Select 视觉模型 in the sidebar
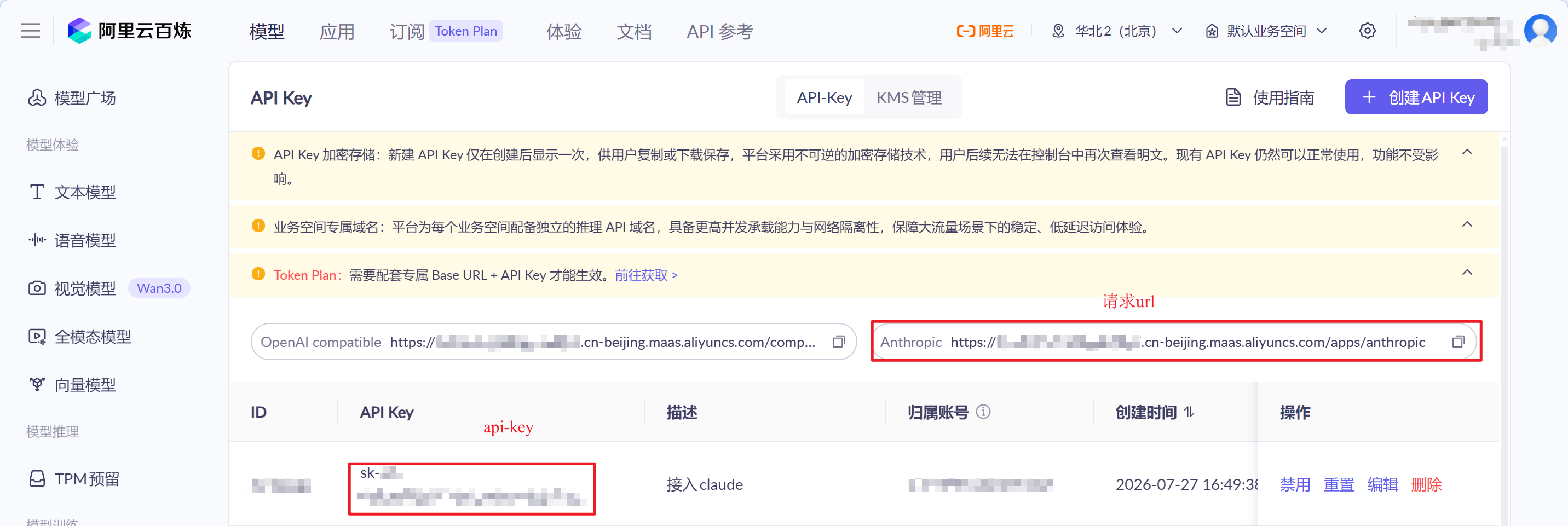1568x526 pixels. [85, 288]
